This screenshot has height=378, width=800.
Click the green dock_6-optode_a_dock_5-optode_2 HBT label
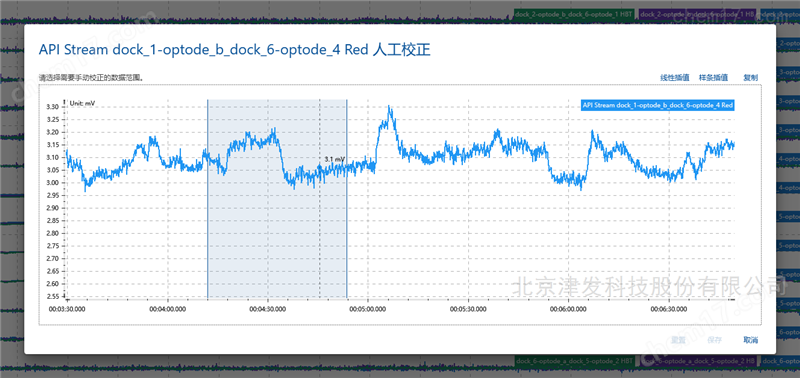tap(575, 361)
